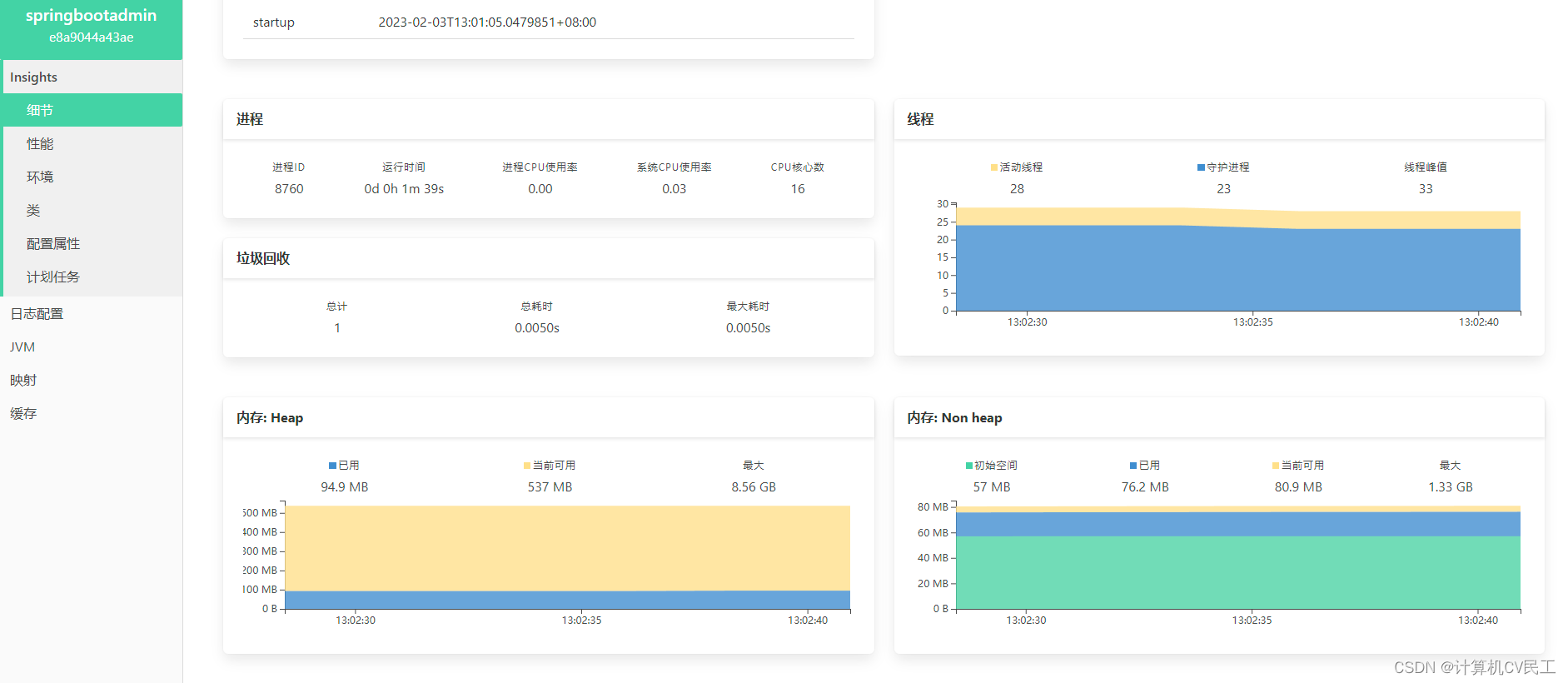Viewport: 1568px width, 683px height.
Task: Click the 线程峰值 count 33
Action: click(1426, 189)
